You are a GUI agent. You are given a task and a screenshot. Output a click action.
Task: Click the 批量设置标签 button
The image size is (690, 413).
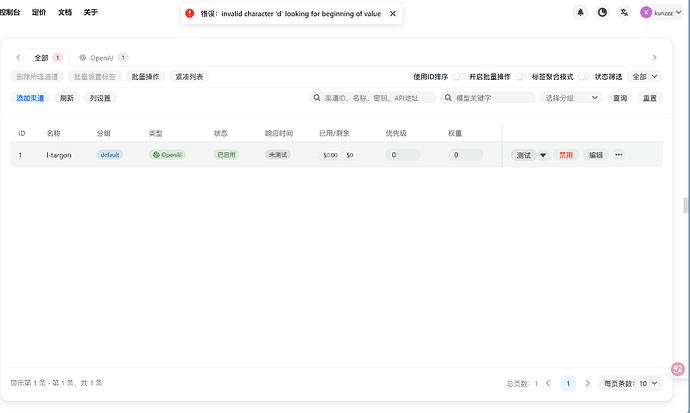95,77
